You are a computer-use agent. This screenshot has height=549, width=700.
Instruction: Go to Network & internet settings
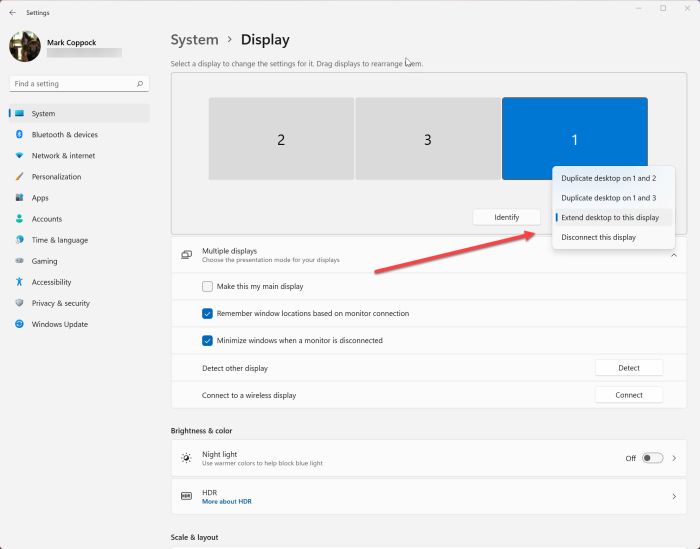coord(79,155)
